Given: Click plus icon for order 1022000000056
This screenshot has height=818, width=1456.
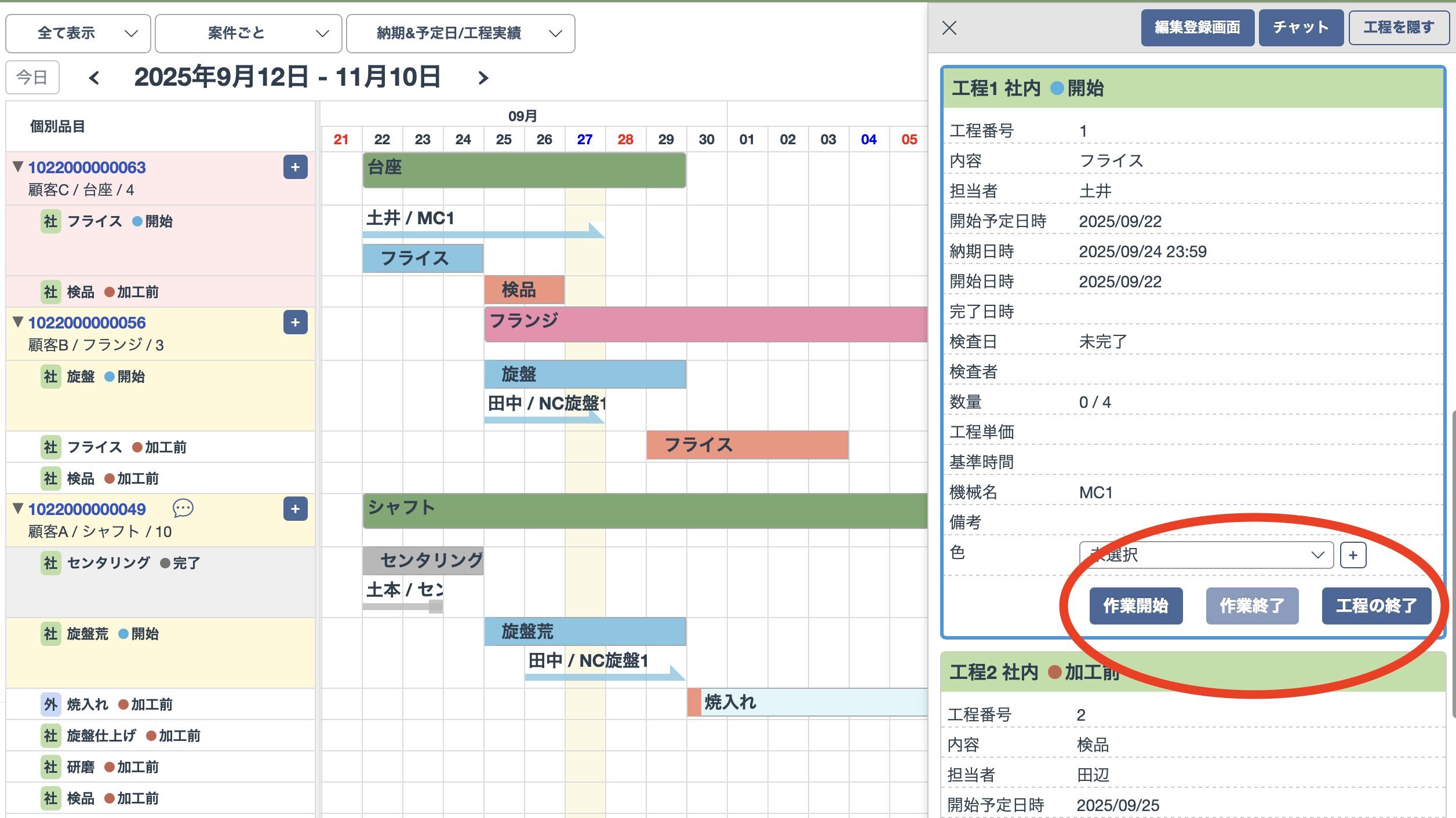Looking at the screenshot, I should (295, 323).
